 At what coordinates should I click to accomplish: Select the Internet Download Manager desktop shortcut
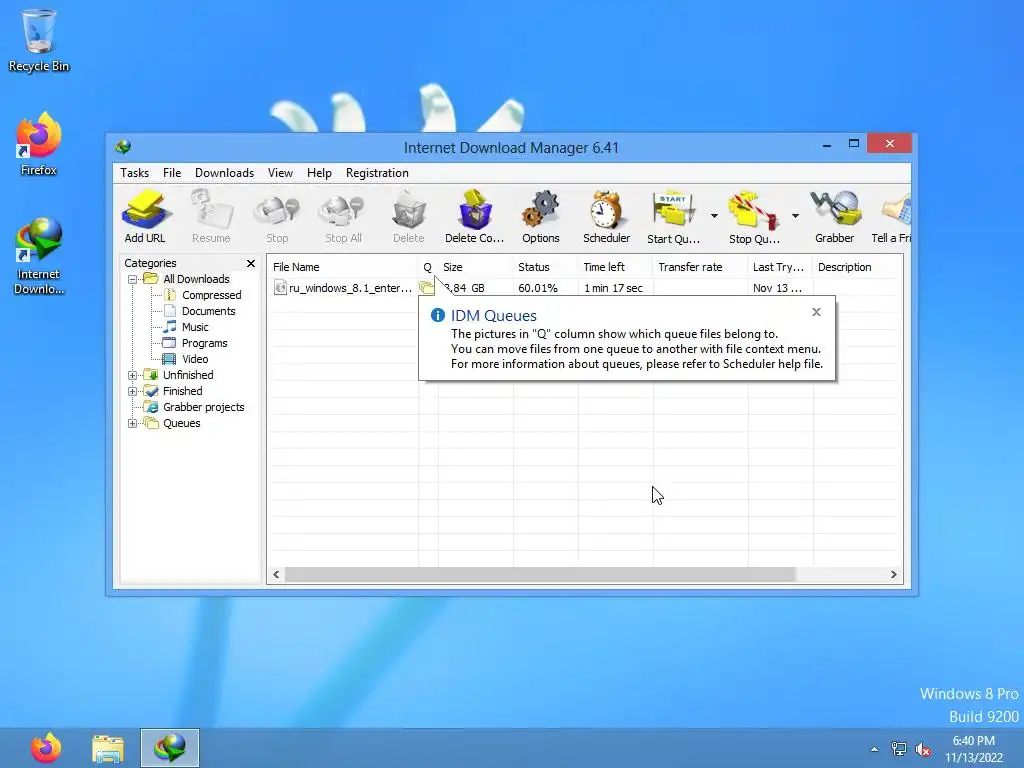[x=39, y=256]
